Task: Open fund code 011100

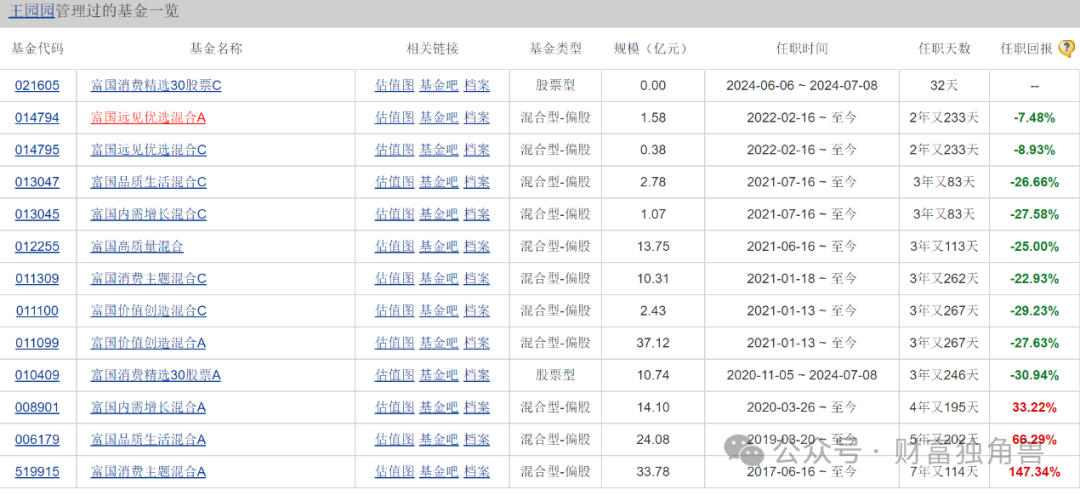Action: pyautogui.click(x=37, y=311)
